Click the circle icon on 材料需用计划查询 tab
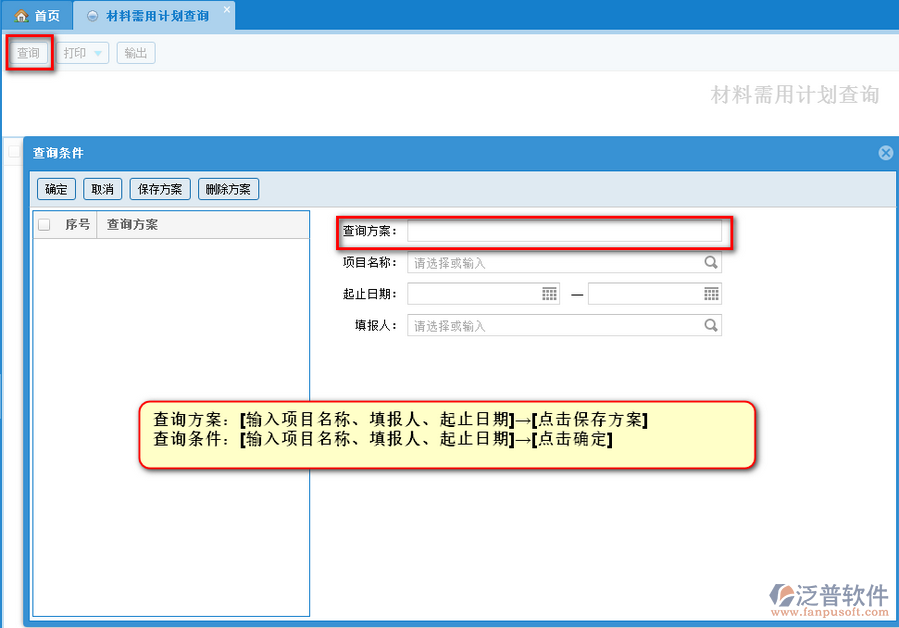This screenshot has width=899, height=628. [x=92, y=16]
